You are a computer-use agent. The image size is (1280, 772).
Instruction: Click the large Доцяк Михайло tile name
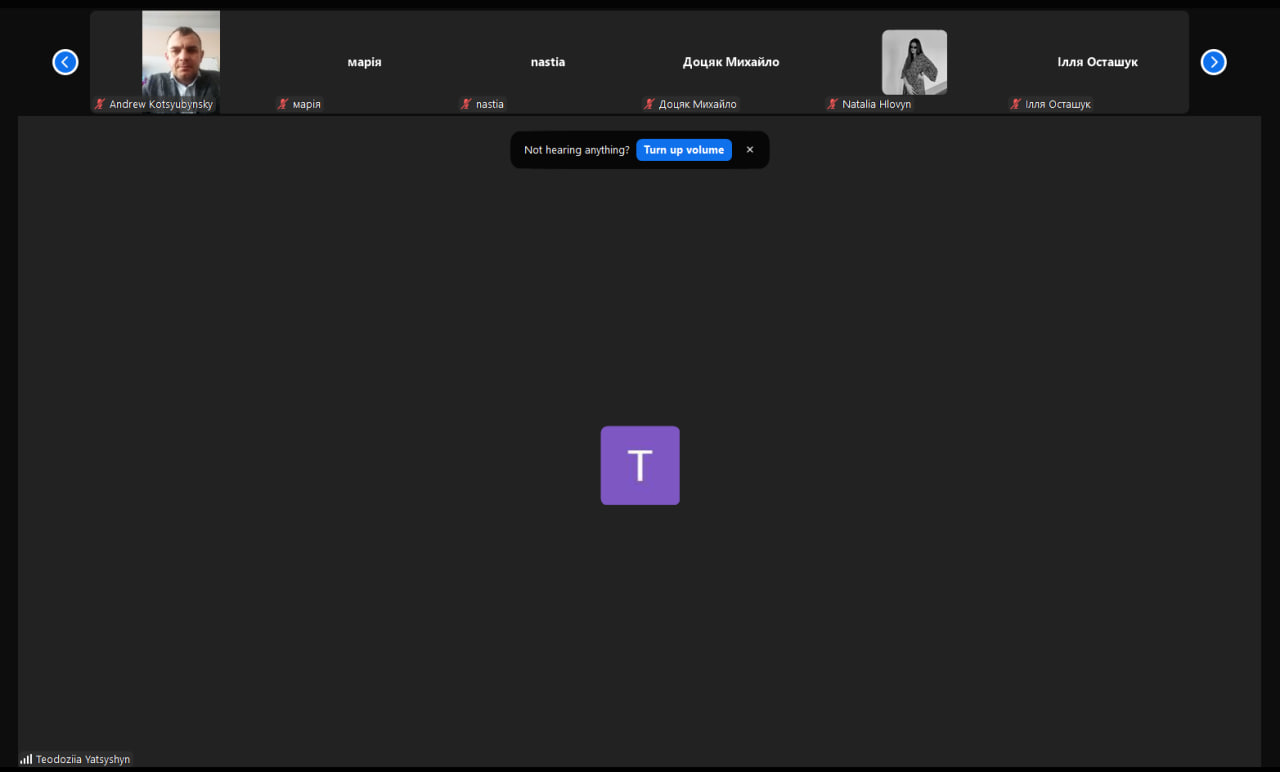tap(730, 62)
